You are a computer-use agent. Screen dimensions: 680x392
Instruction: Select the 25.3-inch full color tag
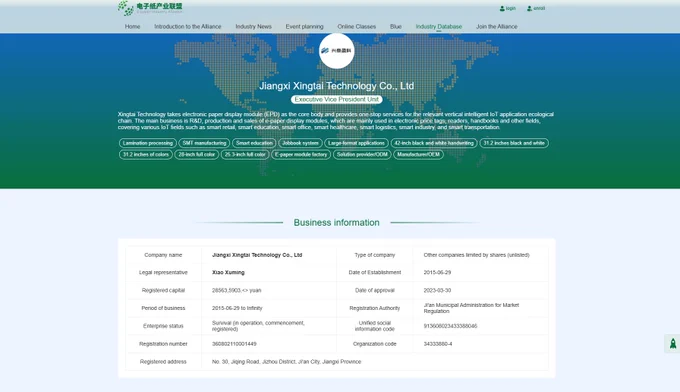[x=245, y=154]
